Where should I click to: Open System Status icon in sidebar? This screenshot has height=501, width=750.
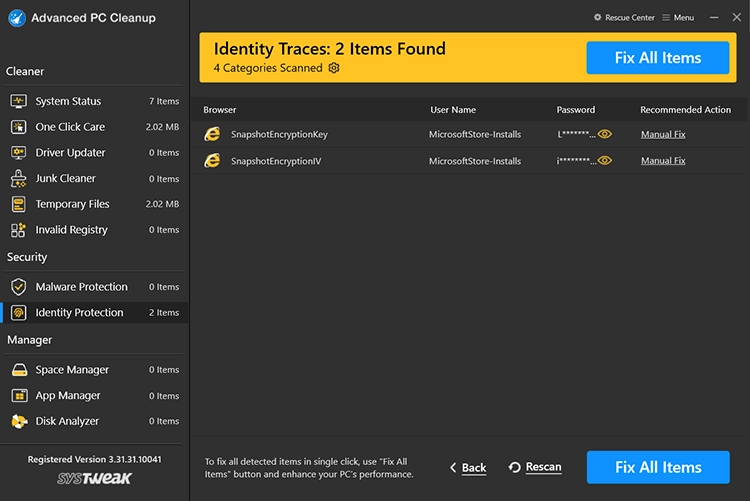[x=18, y=101]
